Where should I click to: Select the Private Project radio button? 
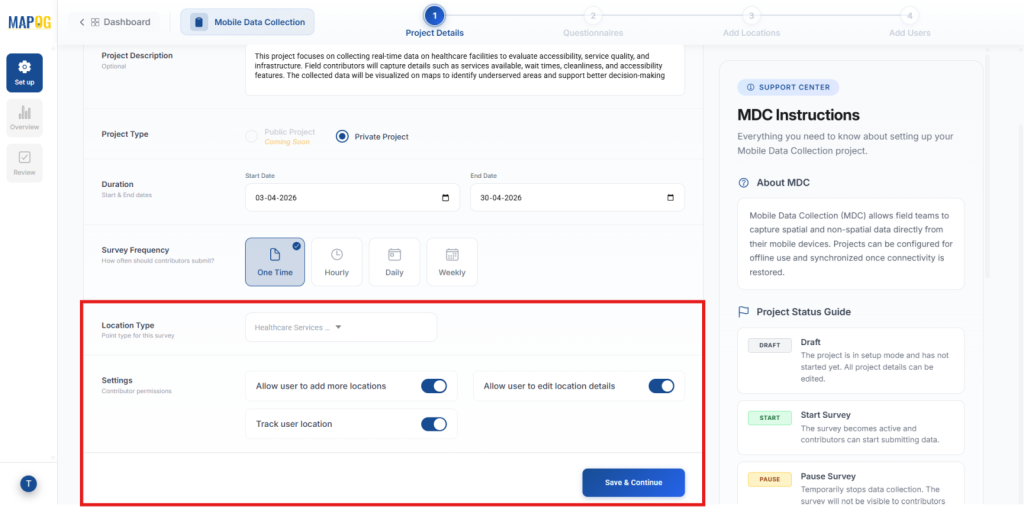coord(342,137)
